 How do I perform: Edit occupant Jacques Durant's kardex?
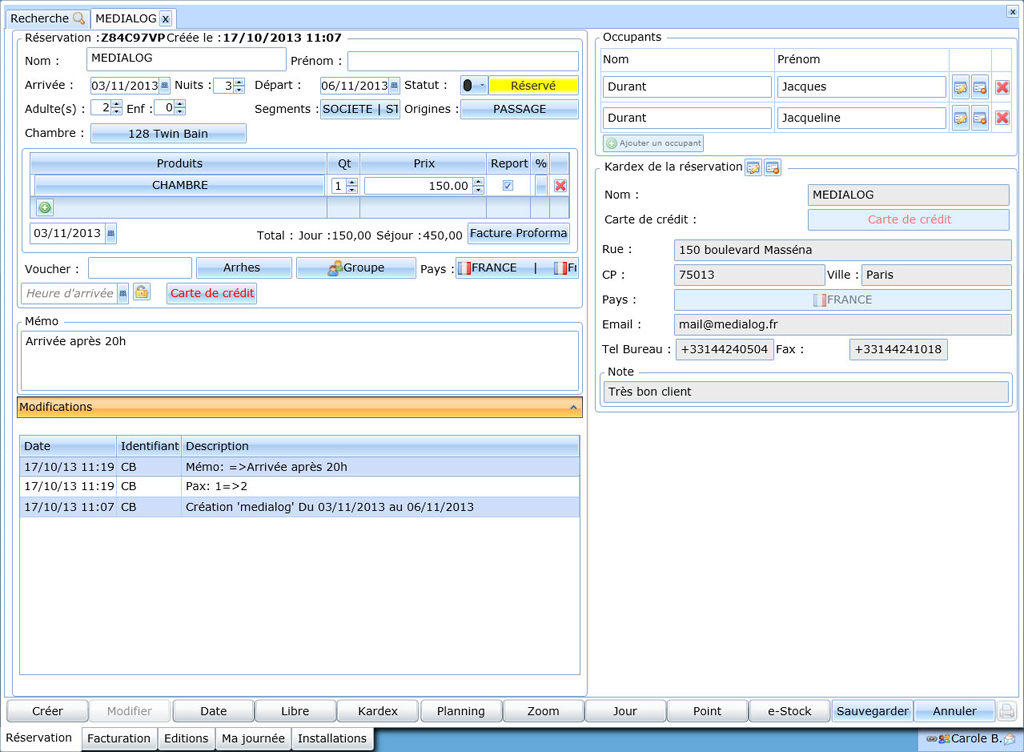(x=960, y=87)
